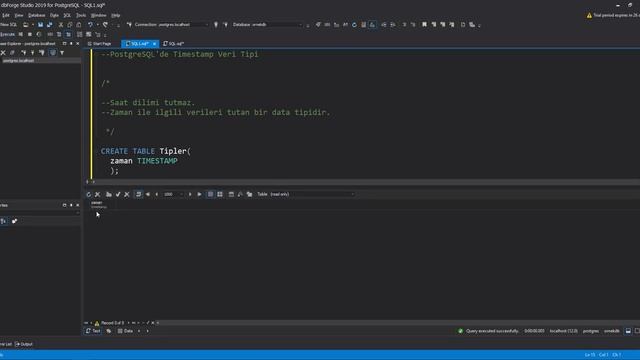
Task: Open the SQL menu
Action: click(x=67, y=16)
